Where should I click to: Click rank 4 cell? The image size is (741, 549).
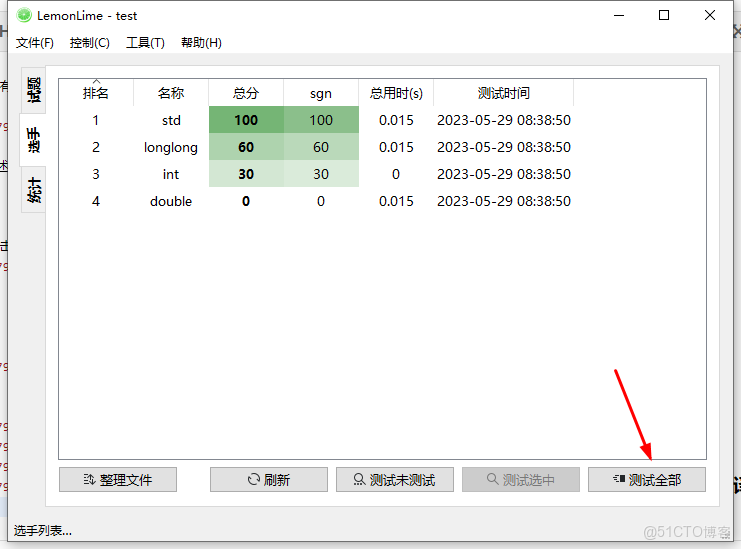tap(96, 201)
